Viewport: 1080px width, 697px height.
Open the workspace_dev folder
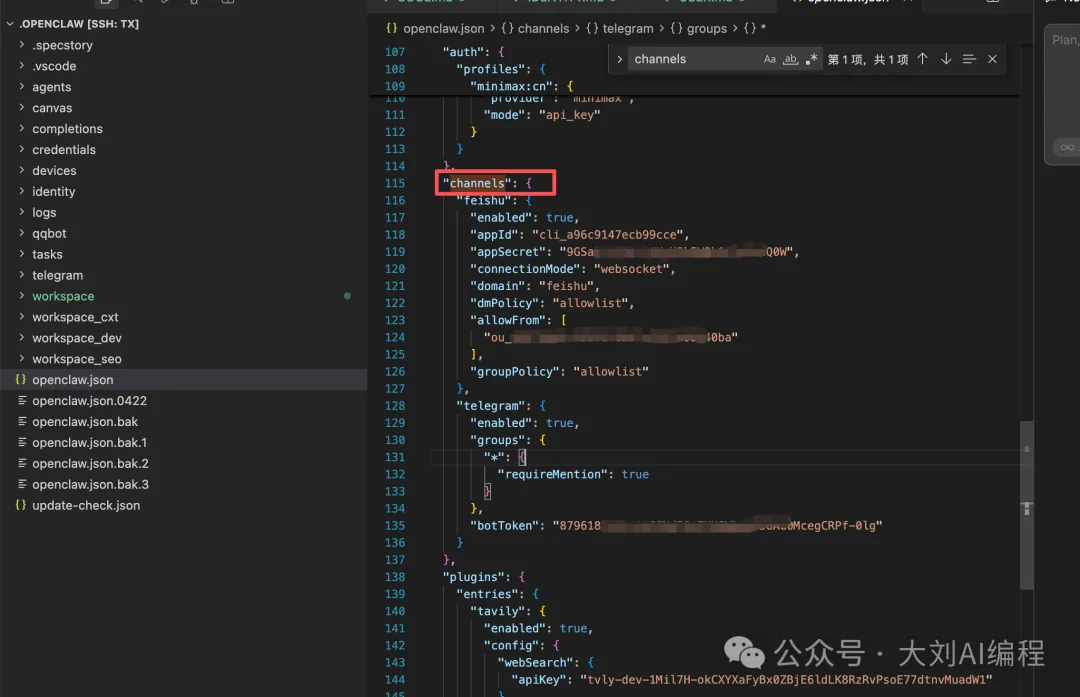pyautogui.click(x=76, y=338)
